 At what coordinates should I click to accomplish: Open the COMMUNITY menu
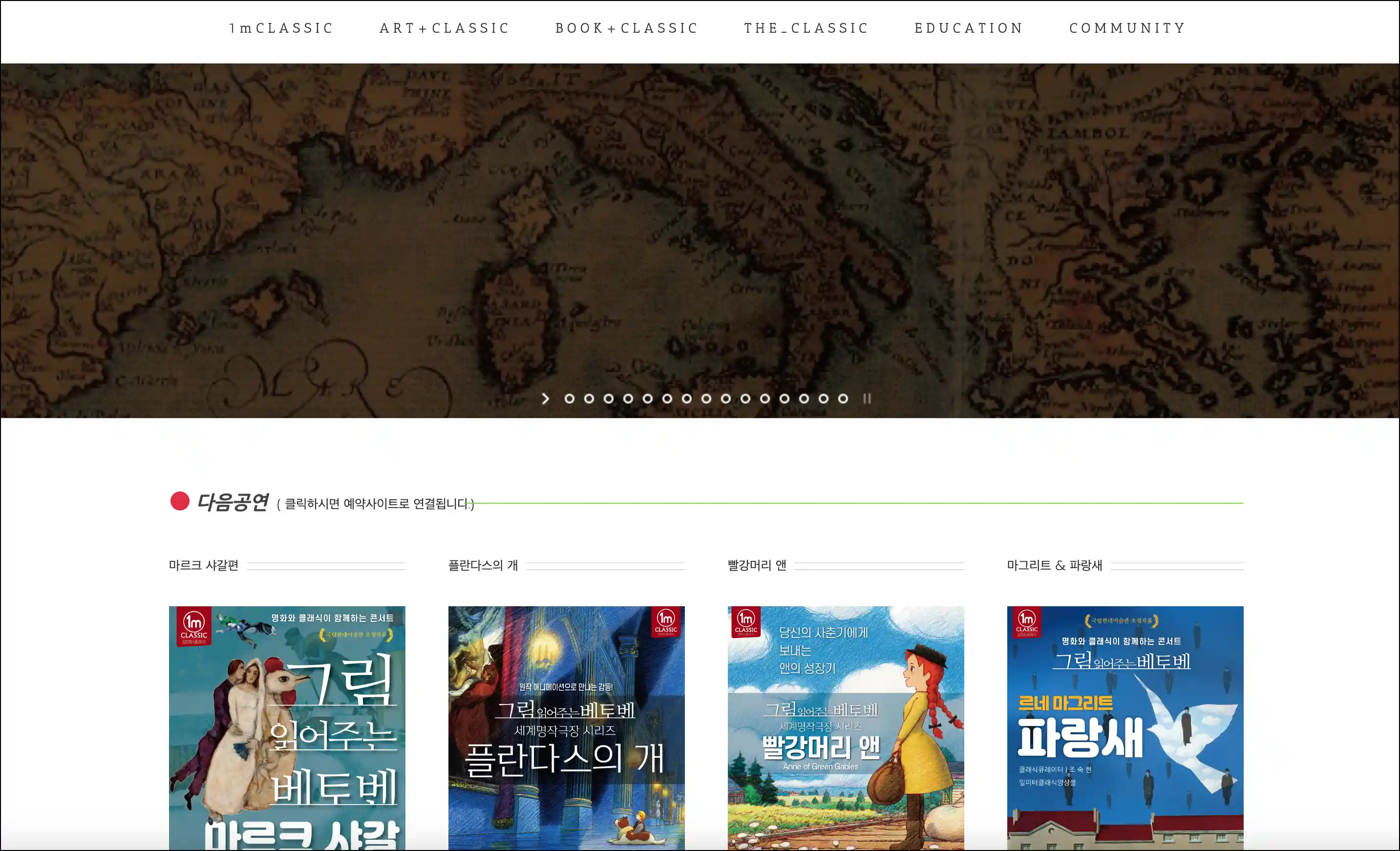click(x=1128, y=28)
